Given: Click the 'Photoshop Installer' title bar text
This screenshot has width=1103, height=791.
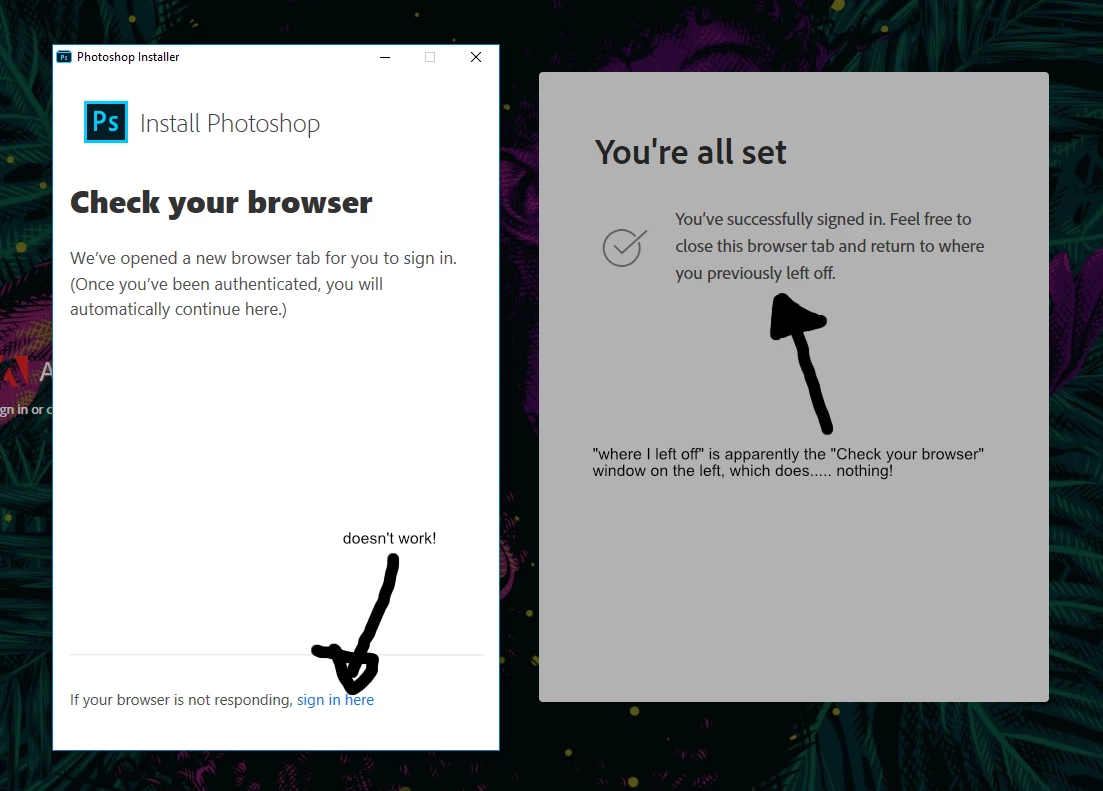Looking at the screenshot, I should [x=128, y=57].
